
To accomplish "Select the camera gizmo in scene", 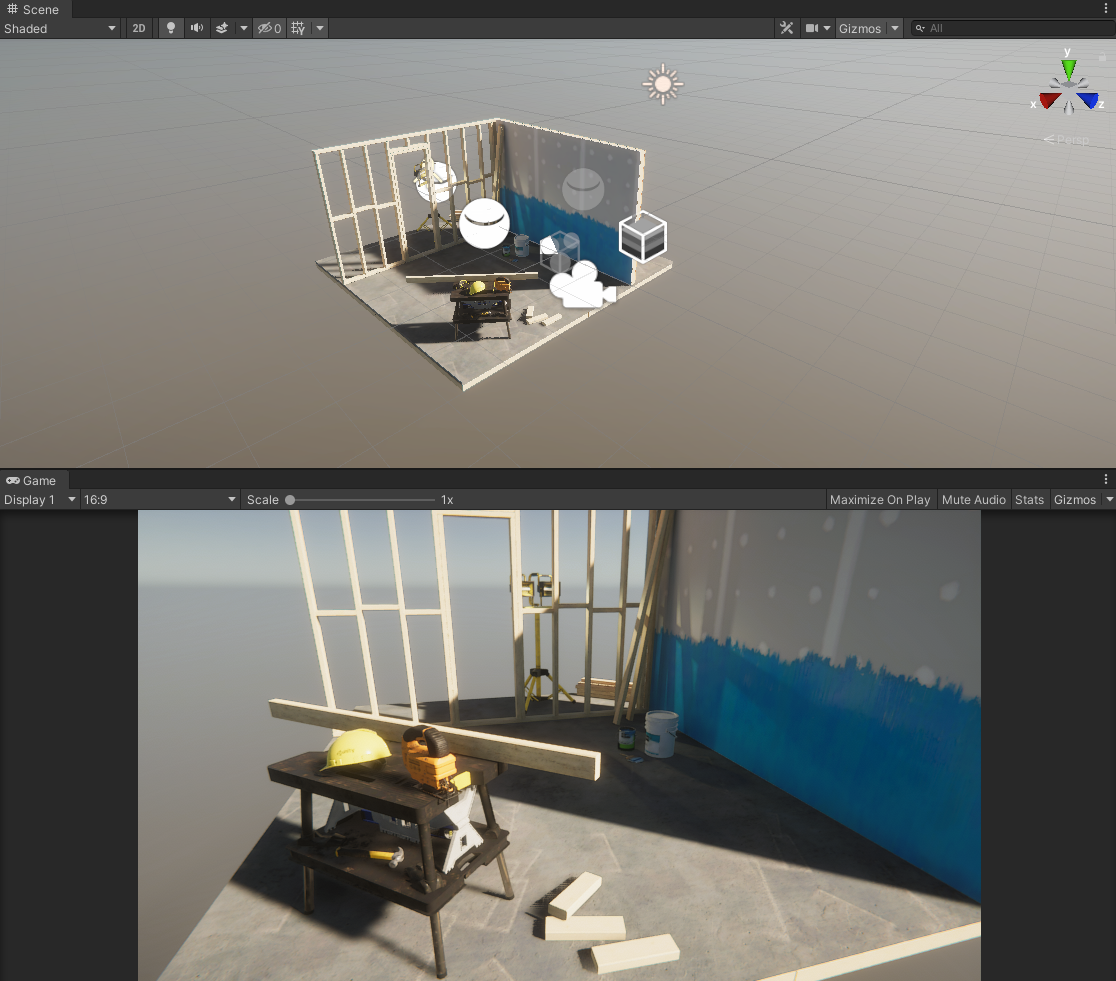I will [x=582, y=285].
